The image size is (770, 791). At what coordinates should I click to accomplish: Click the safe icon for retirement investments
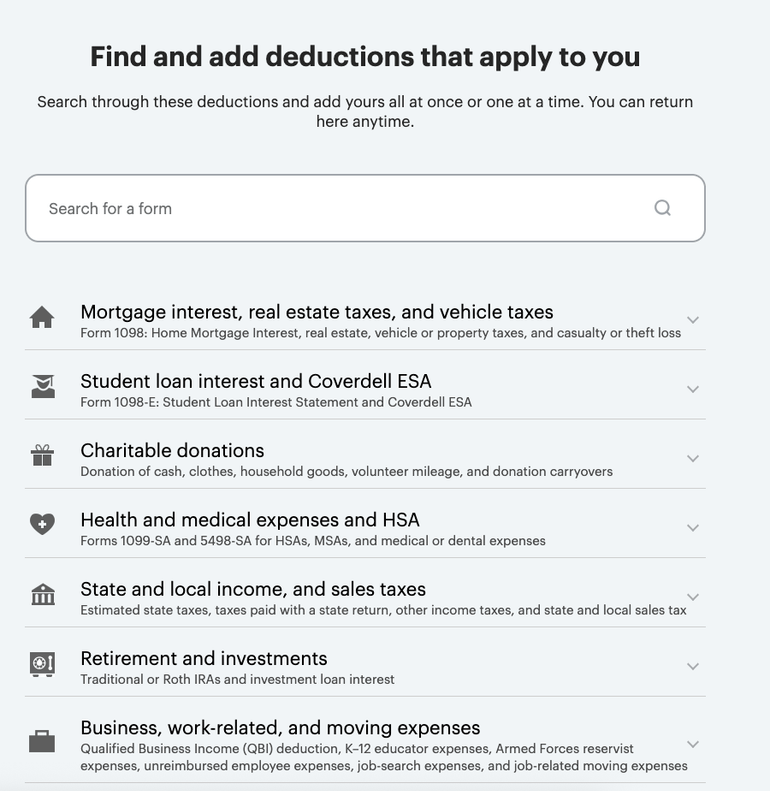coord(42,664)
